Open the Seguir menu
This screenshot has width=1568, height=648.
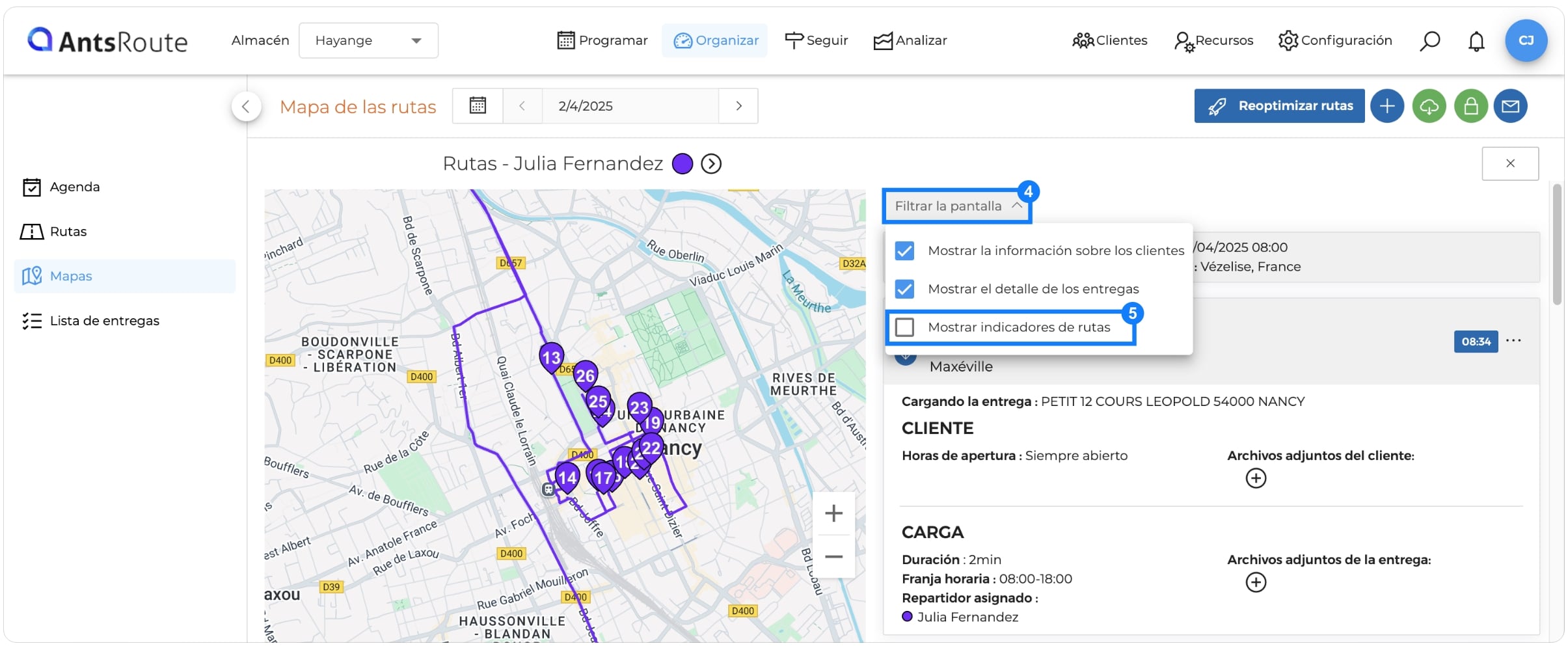[x=816, y=40]
